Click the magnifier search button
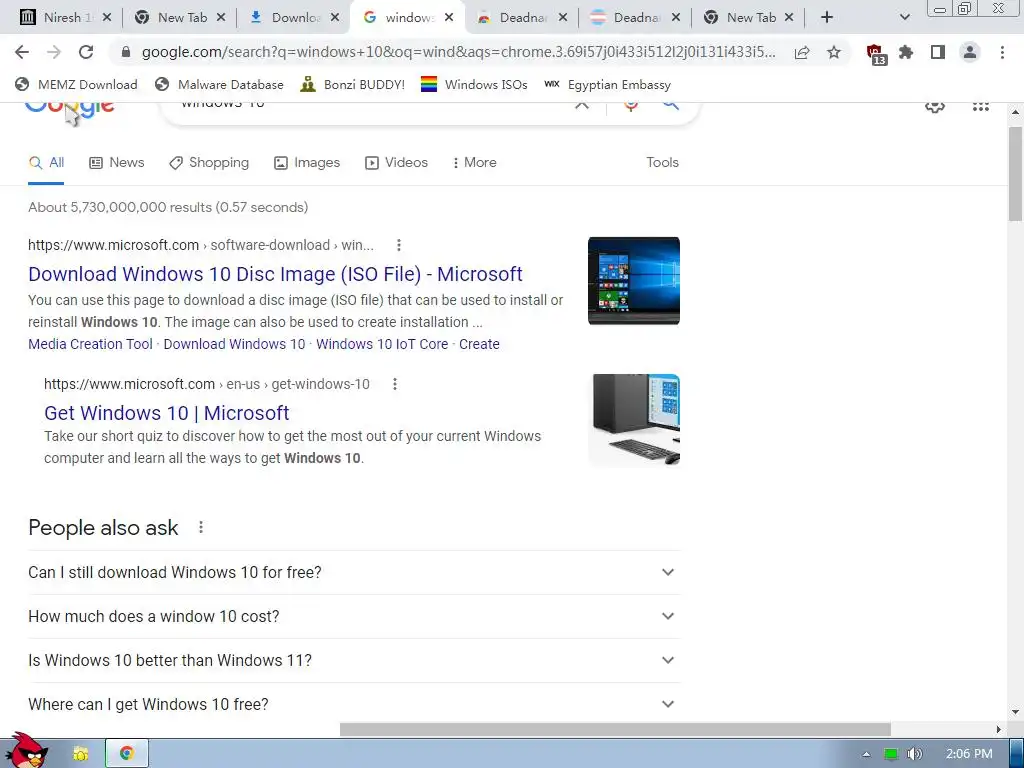 point(671,105)
